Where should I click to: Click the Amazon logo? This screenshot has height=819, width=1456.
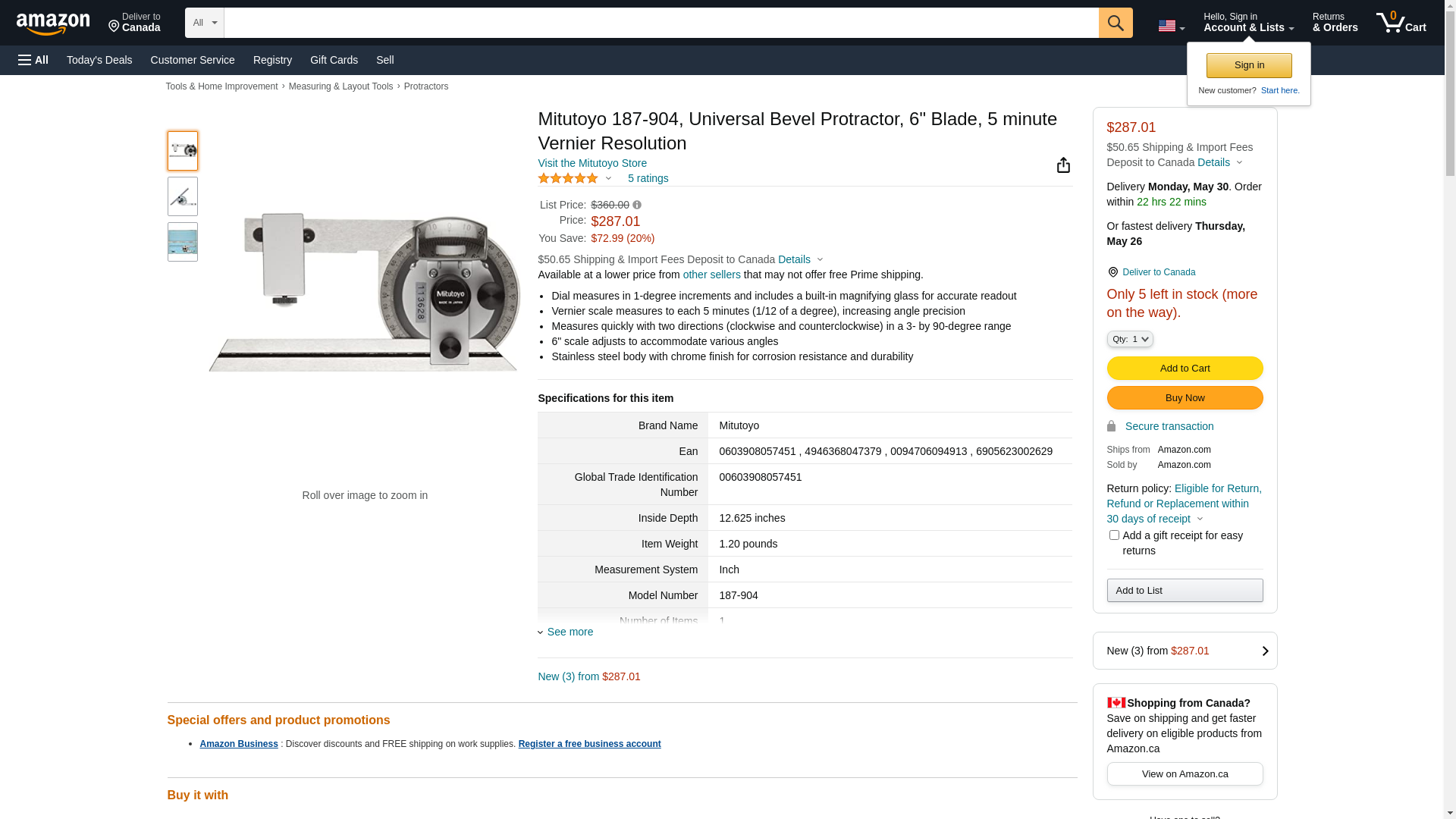[x=53, y=24]
